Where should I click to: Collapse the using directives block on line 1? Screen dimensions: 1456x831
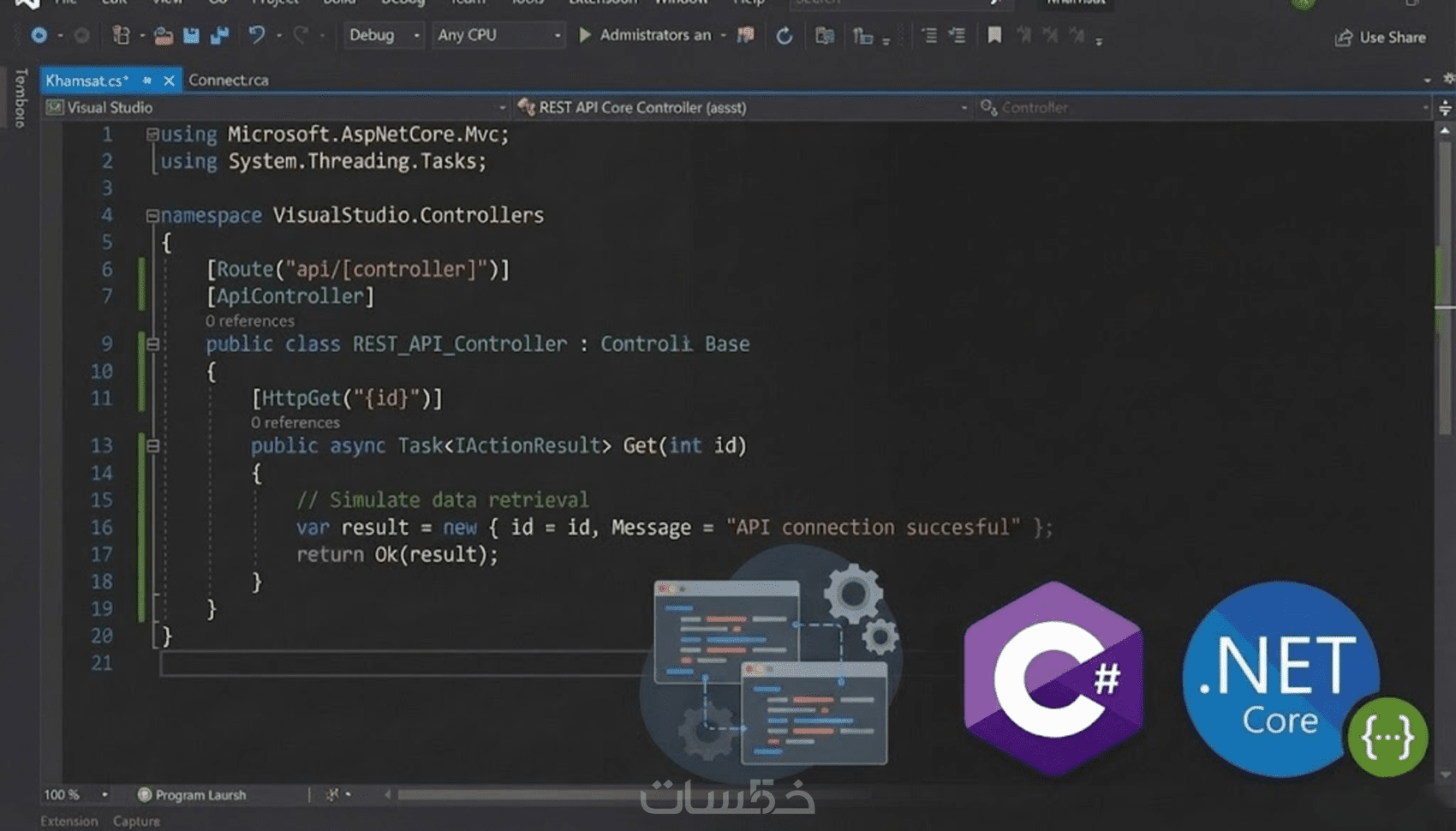coord(152,134)
